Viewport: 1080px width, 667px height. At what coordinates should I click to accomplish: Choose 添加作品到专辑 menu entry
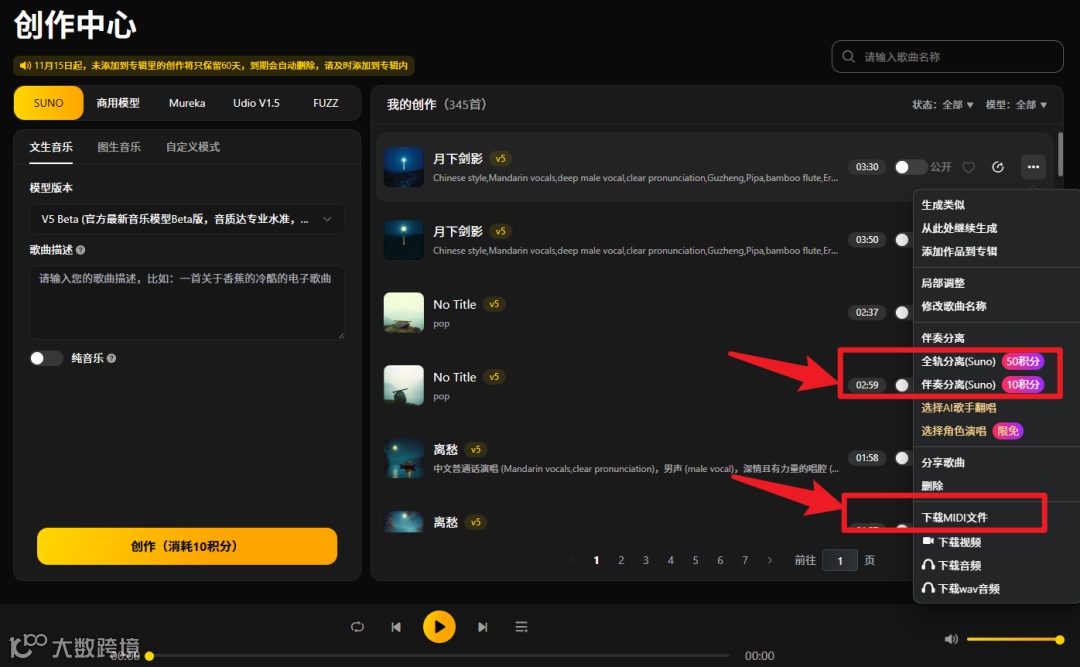tap(959, 252)
